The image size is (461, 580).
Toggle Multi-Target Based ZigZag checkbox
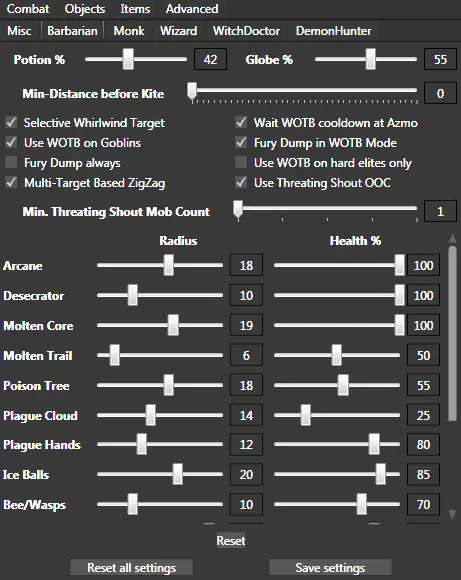[11, 182]
